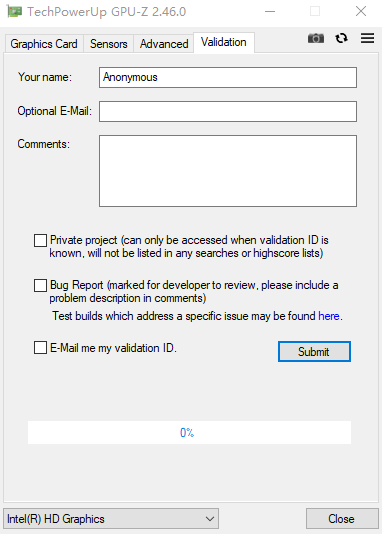Switch to the Graphics Card tab
This screenshot has height=534, width=382.
coord(44,44)
